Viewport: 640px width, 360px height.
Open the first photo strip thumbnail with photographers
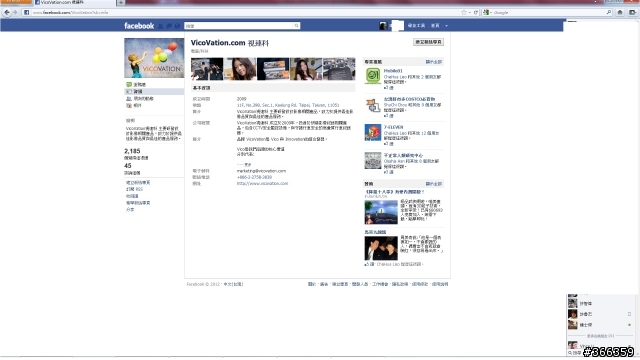click(207, 69)
